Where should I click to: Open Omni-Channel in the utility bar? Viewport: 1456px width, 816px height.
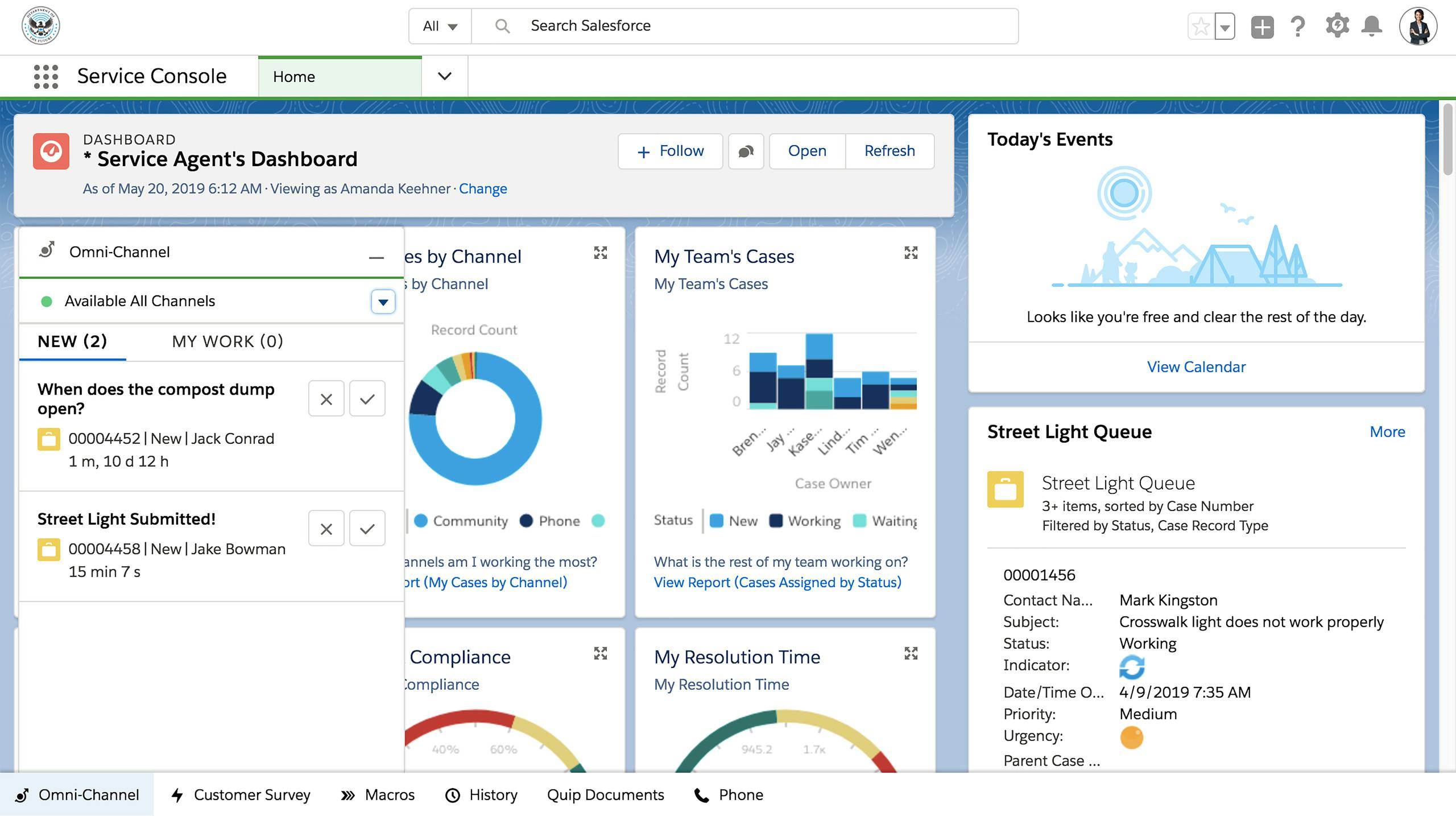77,795
